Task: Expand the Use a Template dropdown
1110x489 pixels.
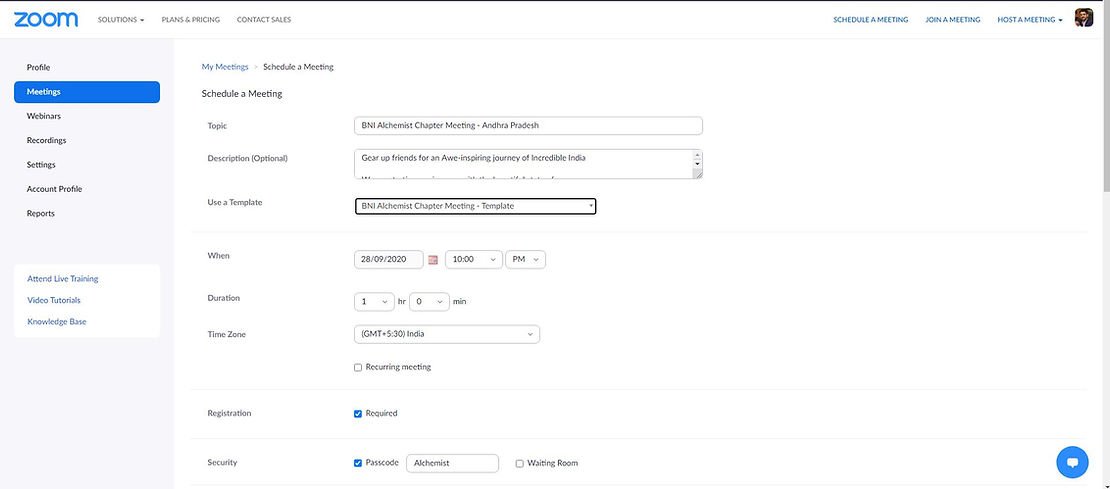Action: [x=476, y=206]
